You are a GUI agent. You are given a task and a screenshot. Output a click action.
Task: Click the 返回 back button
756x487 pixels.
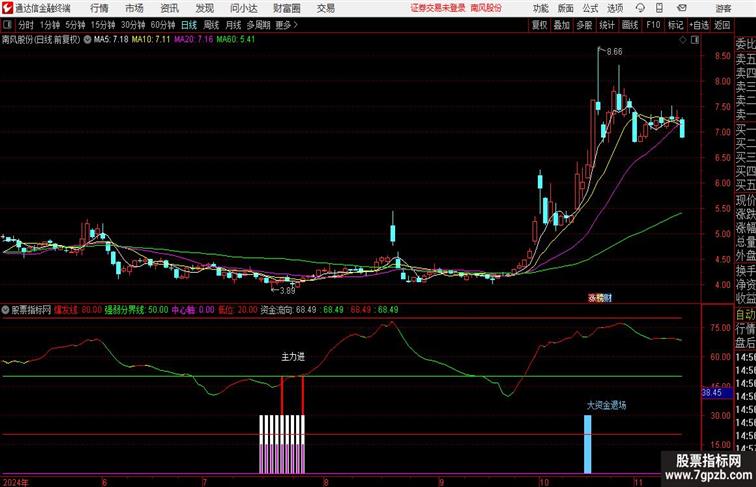[x=722, y=25]
